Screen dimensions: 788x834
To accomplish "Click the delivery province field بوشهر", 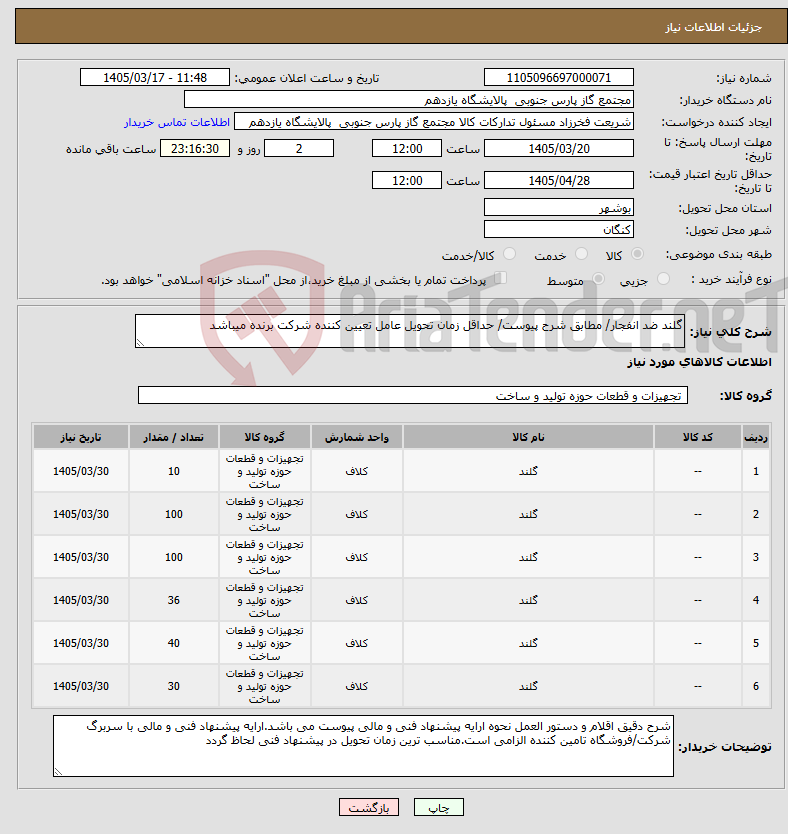I will 559,208.
